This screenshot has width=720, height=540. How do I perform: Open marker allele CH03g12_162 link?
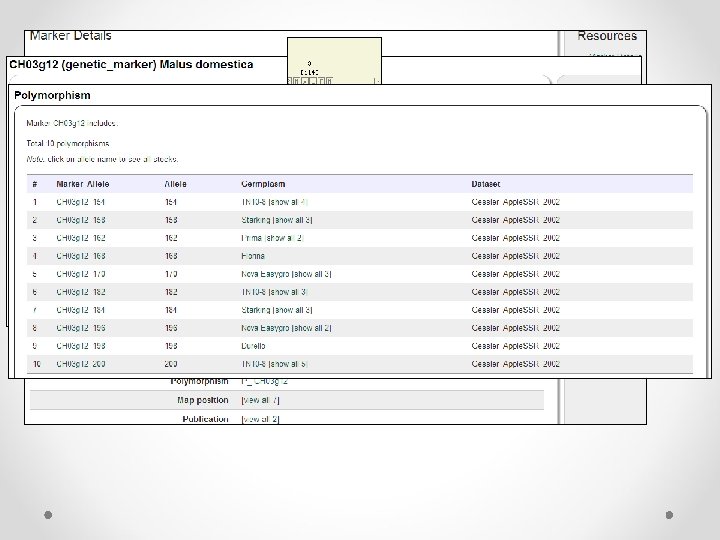click(x=81, y=238)
